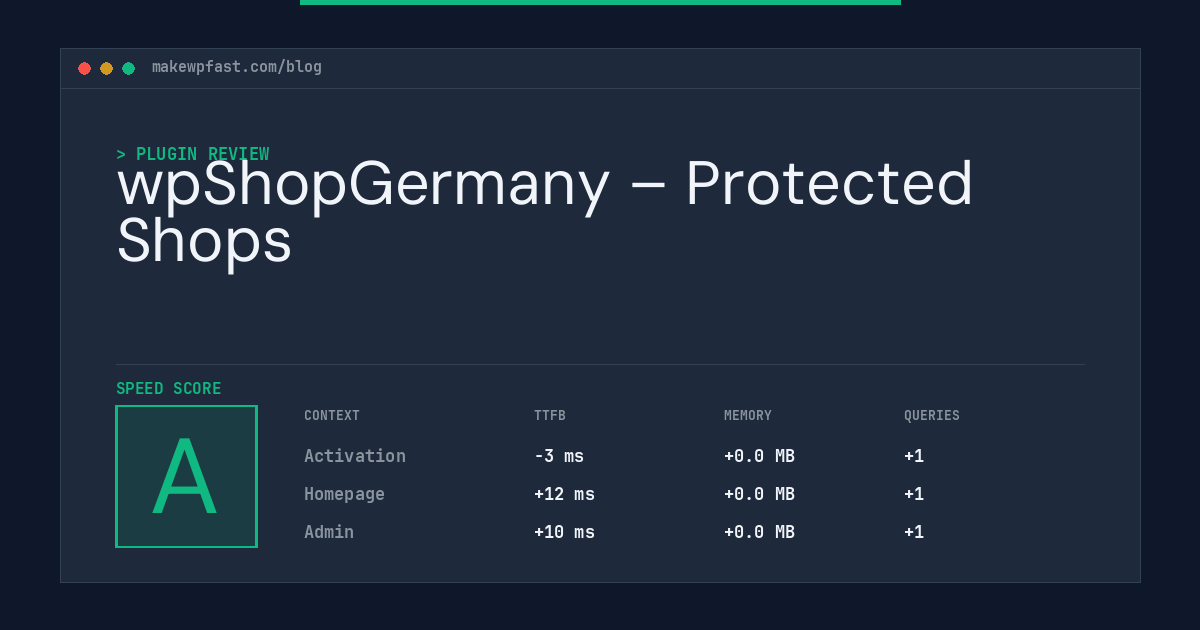
Task: Click the TTFB column header
Action: [550, 416]
